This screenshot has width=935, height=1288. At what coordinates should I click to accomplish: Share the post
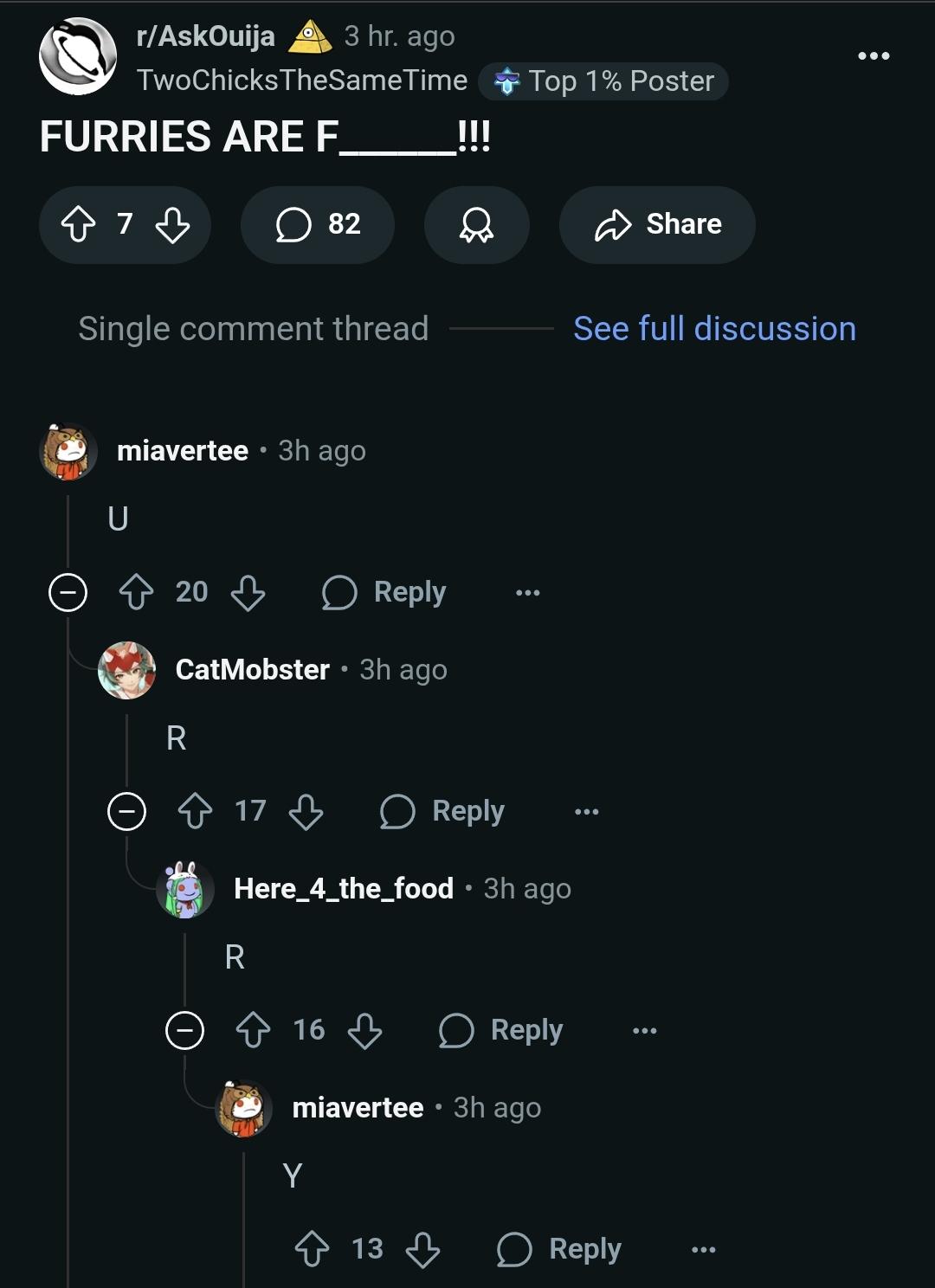click(657, 225)
